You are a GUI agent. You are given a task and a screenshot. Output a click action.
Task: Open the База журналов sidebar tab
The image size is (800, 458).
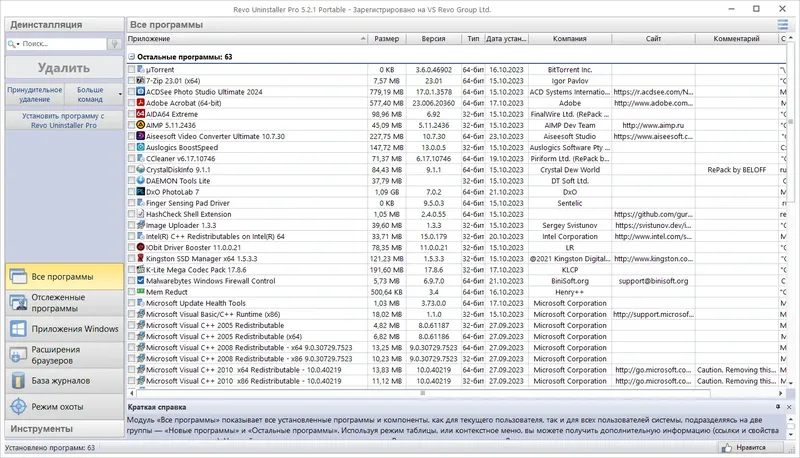pyautogui.click(x=64, y=380)
